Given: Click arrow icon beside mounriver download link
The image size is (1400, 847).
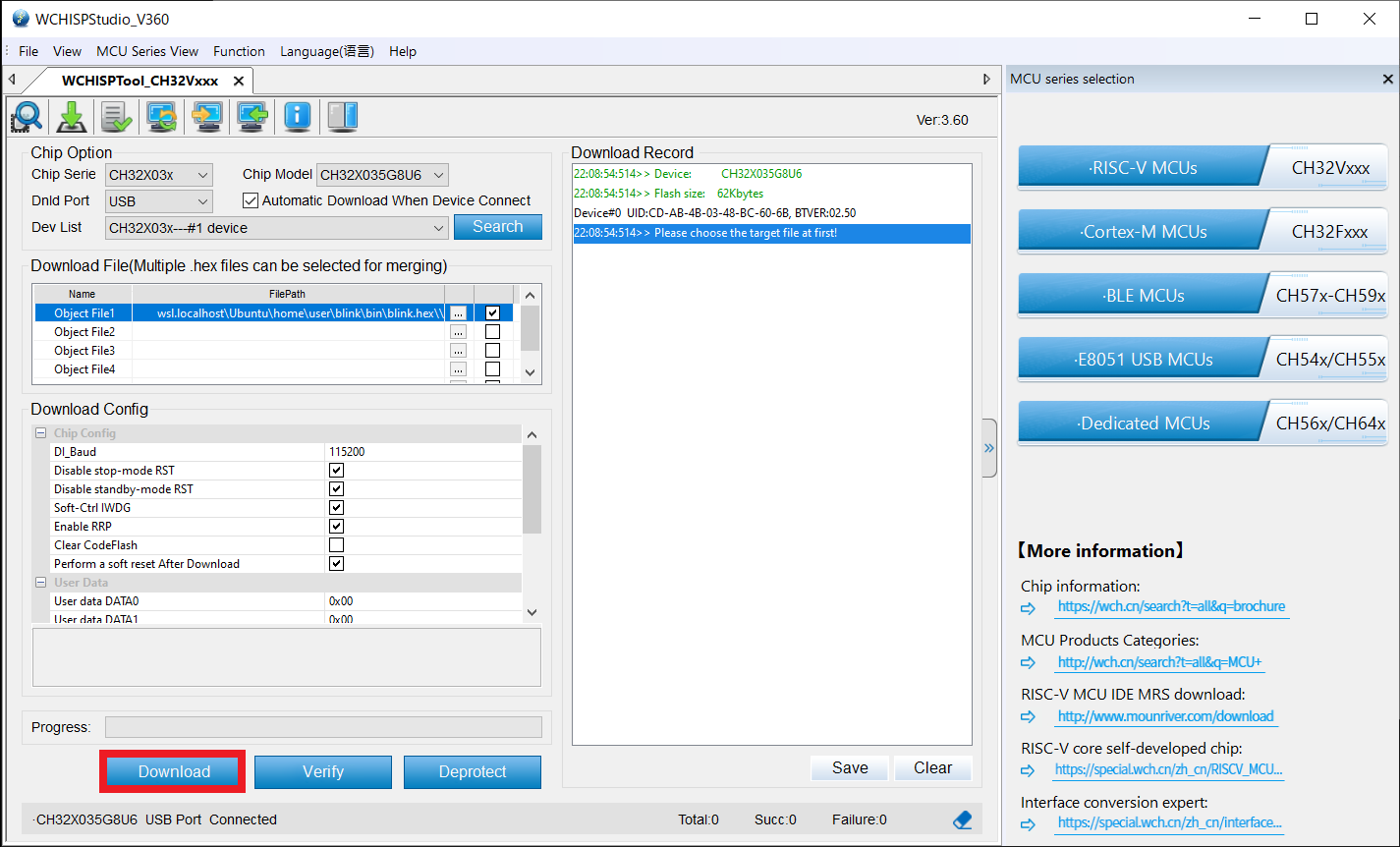Looking at the screenshot, I should tap(1029, 717).
